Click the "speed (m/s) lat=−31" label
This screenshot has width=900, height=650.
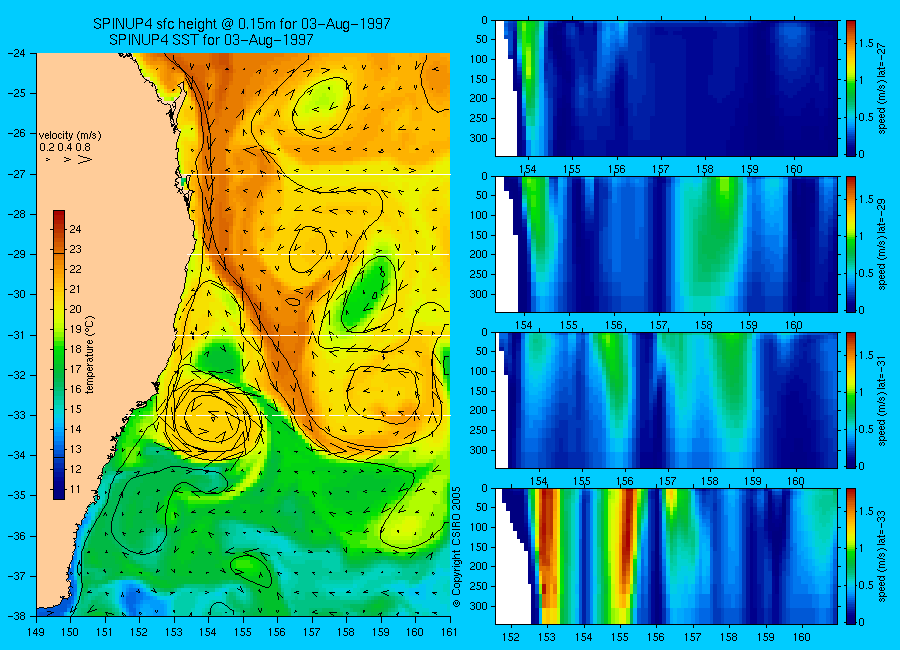tap(882, 400)
